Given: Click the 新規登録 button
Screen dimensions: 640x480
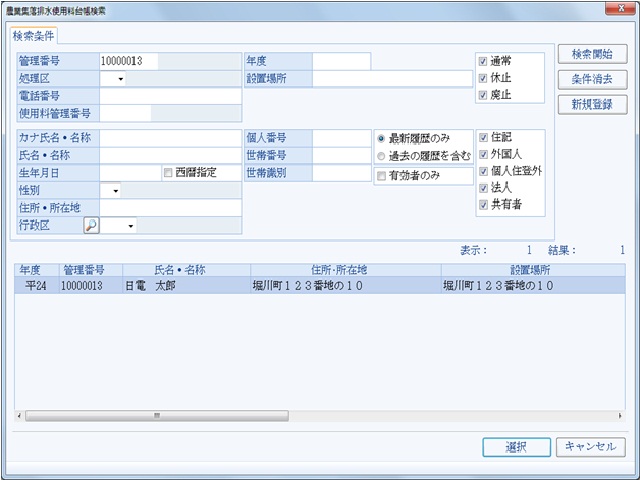Looking at the screenshot, I should (x=592, y=104).
